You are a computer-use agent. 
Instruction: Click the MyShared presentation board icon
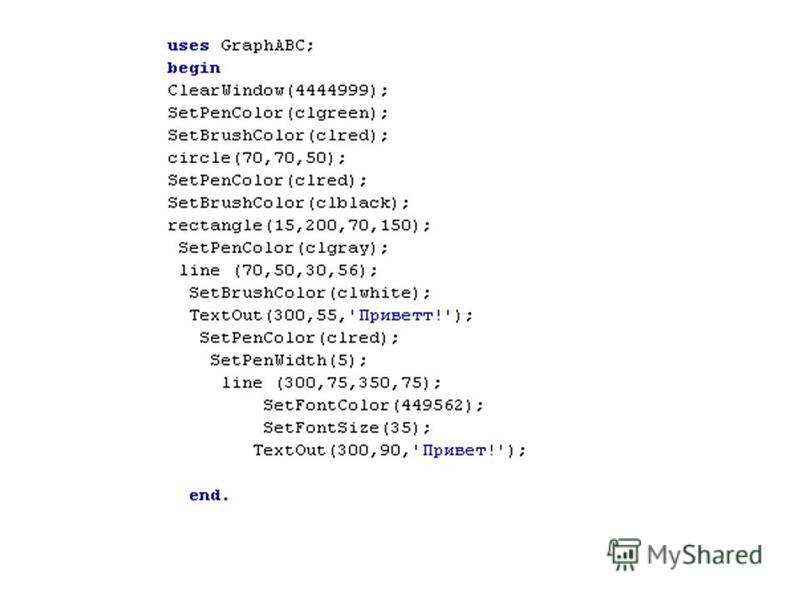click(623, 554)
